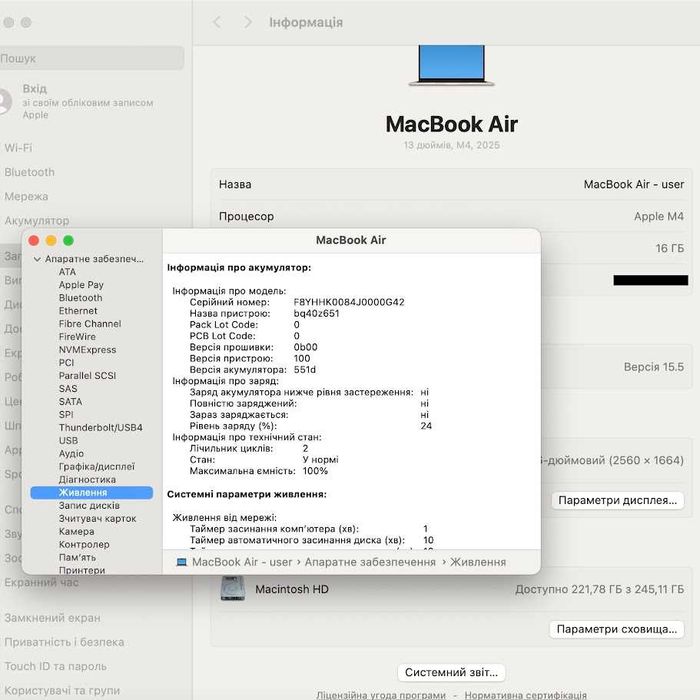Open Touch ID та пароль in sidebar
This screenshot has width=700, height=700.
click(x=55, y=666)
